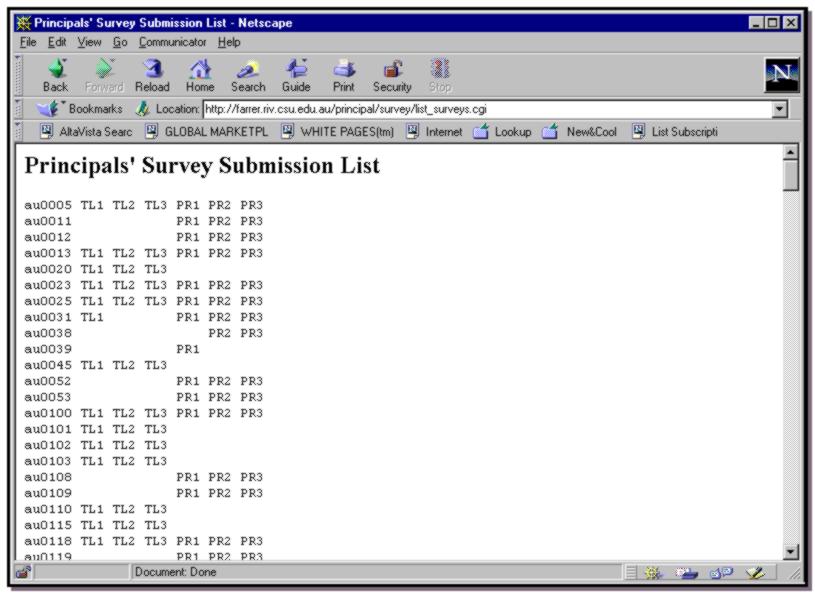Click PR1 in the au0039 row
This screenshot has width=815, height=594.
188,349
